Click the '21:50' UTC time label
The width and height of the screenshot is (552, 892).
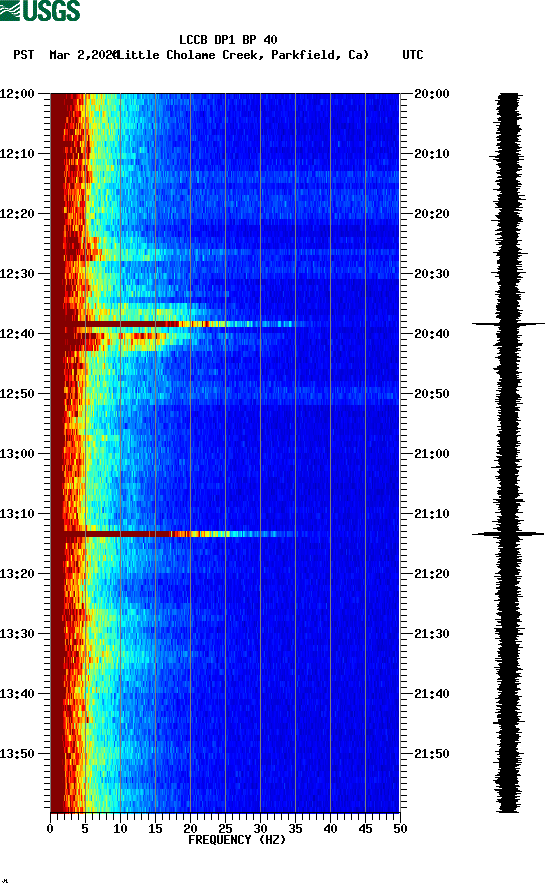432,754
